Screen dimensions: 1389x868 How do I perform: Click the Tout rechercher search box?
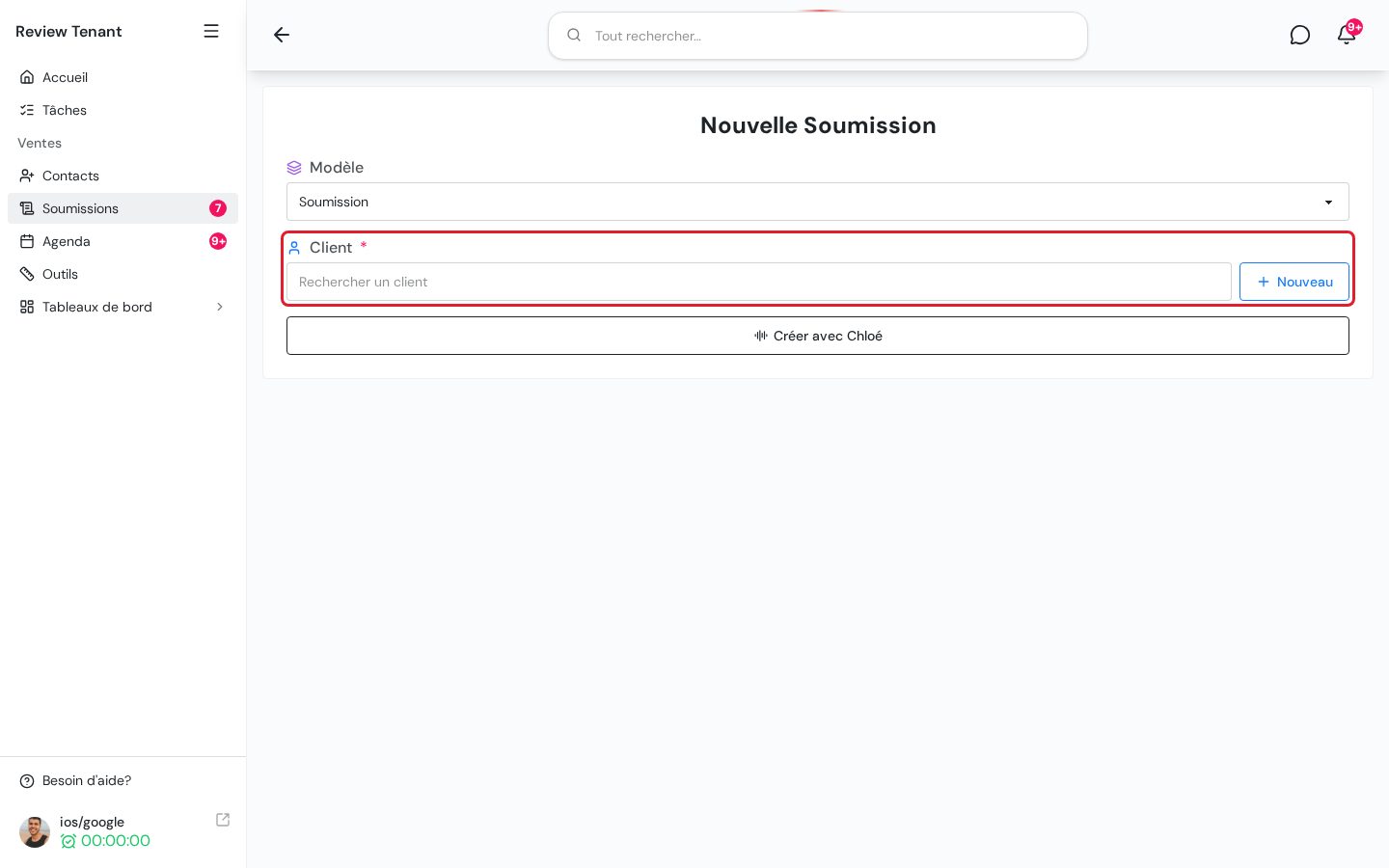[818, 36]
